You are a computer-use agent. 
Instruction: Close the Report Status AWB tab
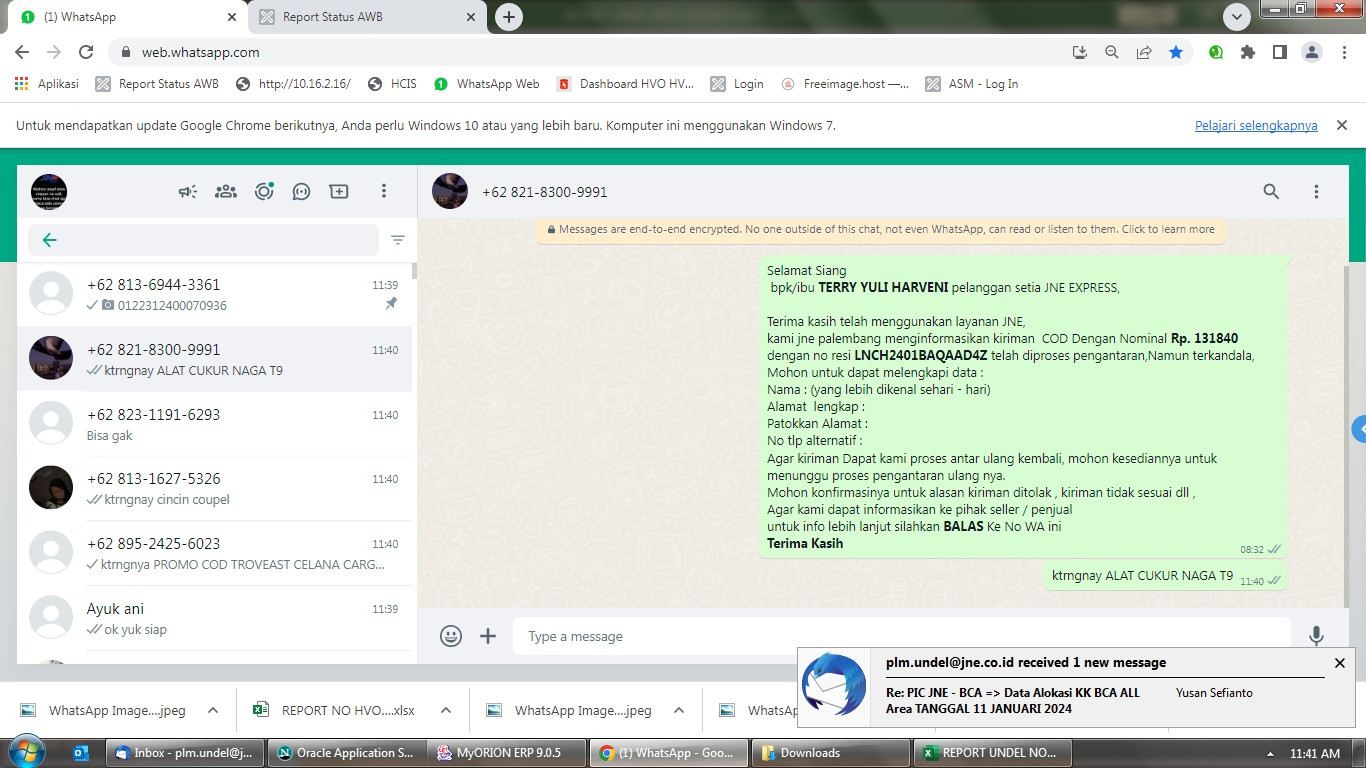coord(471,17)
